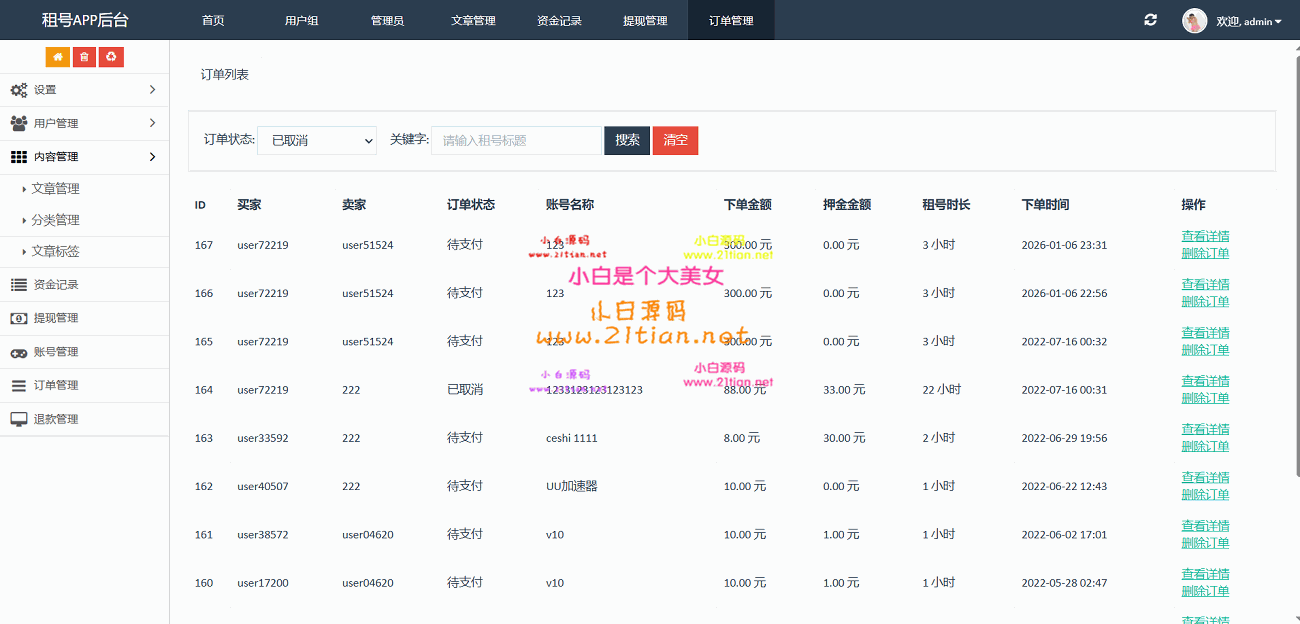
Task: Click the admin avatar picture
Action: tap(1195, 20)
